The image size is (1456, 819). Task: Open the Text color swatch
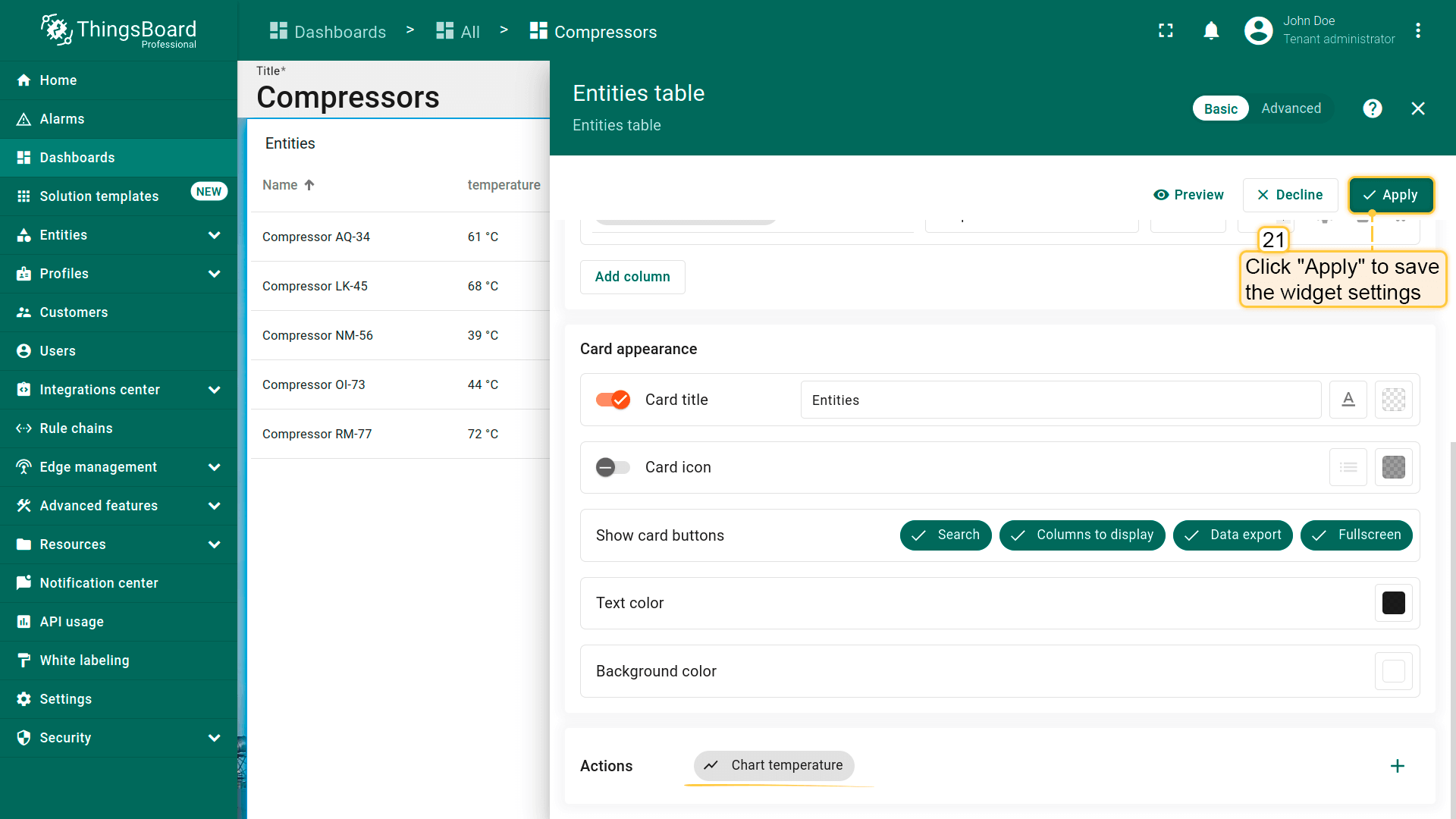tap(1393, 603)
